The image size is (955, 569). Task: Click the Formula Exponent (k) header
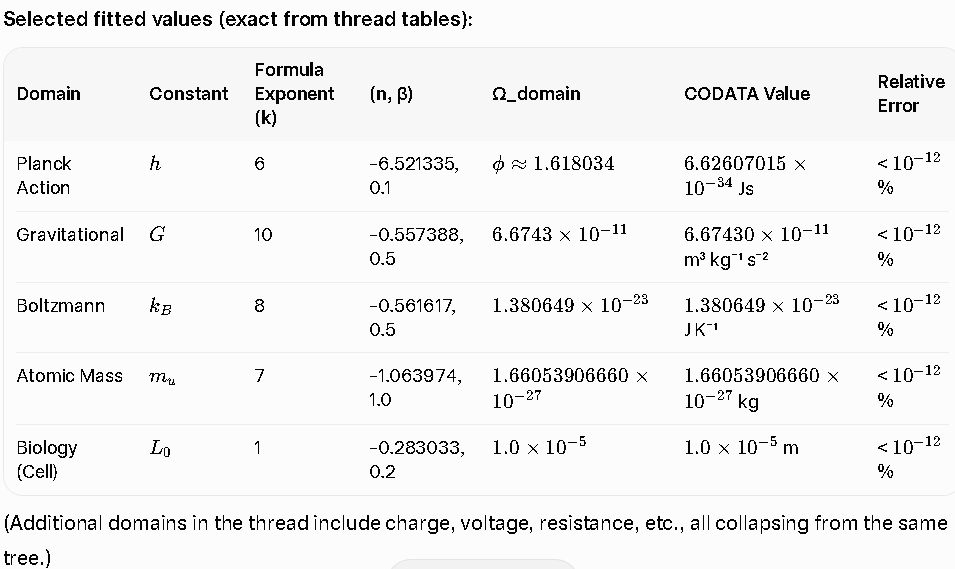tap(294, 94)
